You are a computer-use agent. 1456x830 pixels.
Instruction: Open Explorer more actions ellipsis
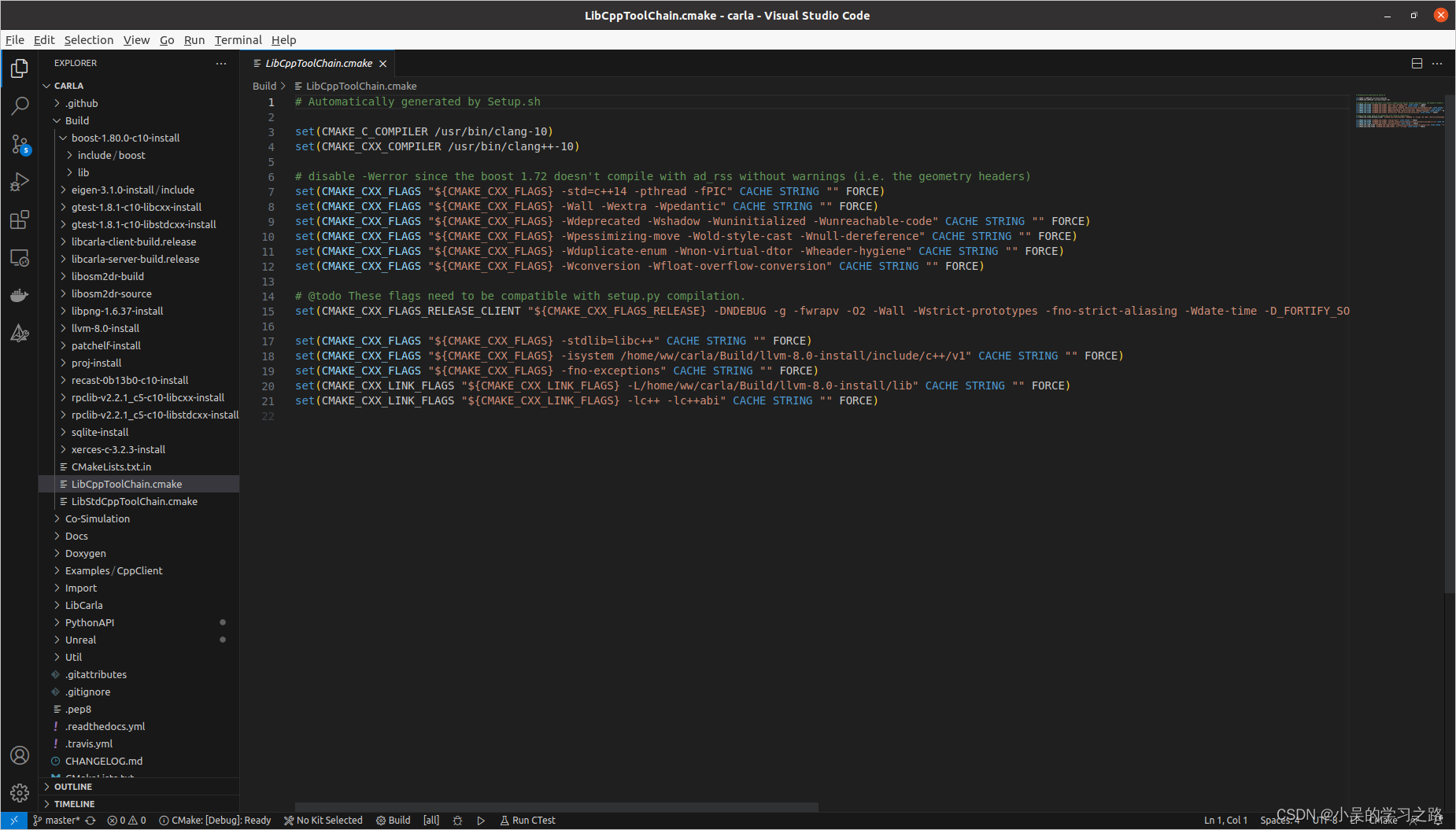[221, 63]
